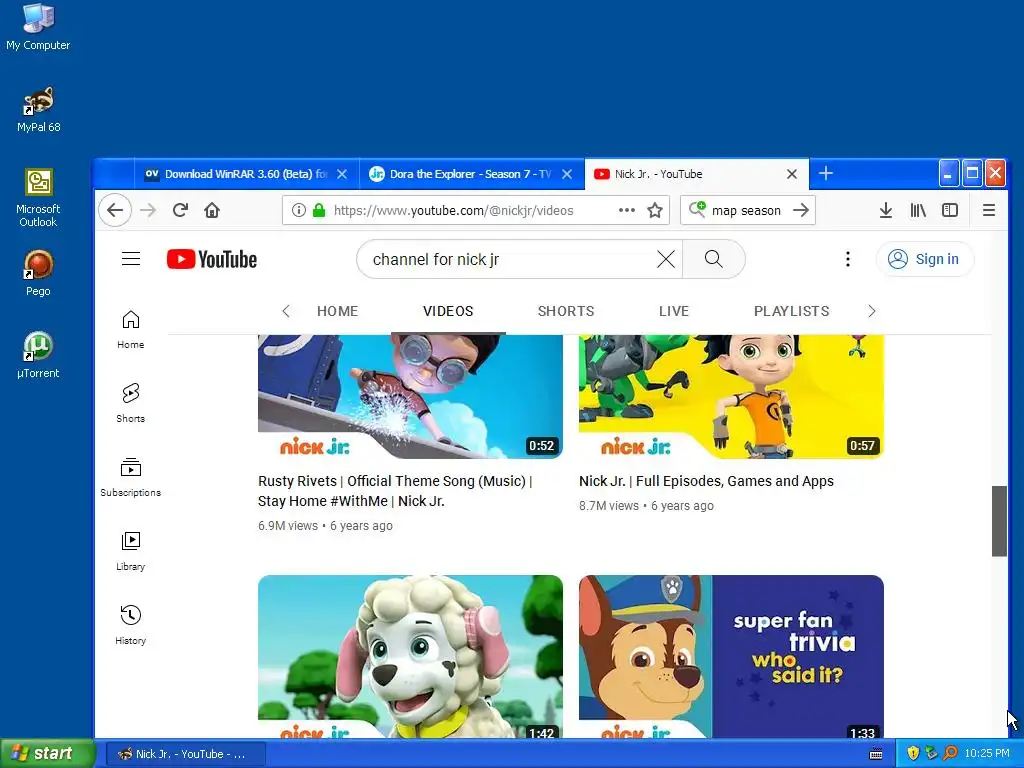Screen dimensions: 1024x768
Task: Open browser library icon
Action: click(918, 210)
